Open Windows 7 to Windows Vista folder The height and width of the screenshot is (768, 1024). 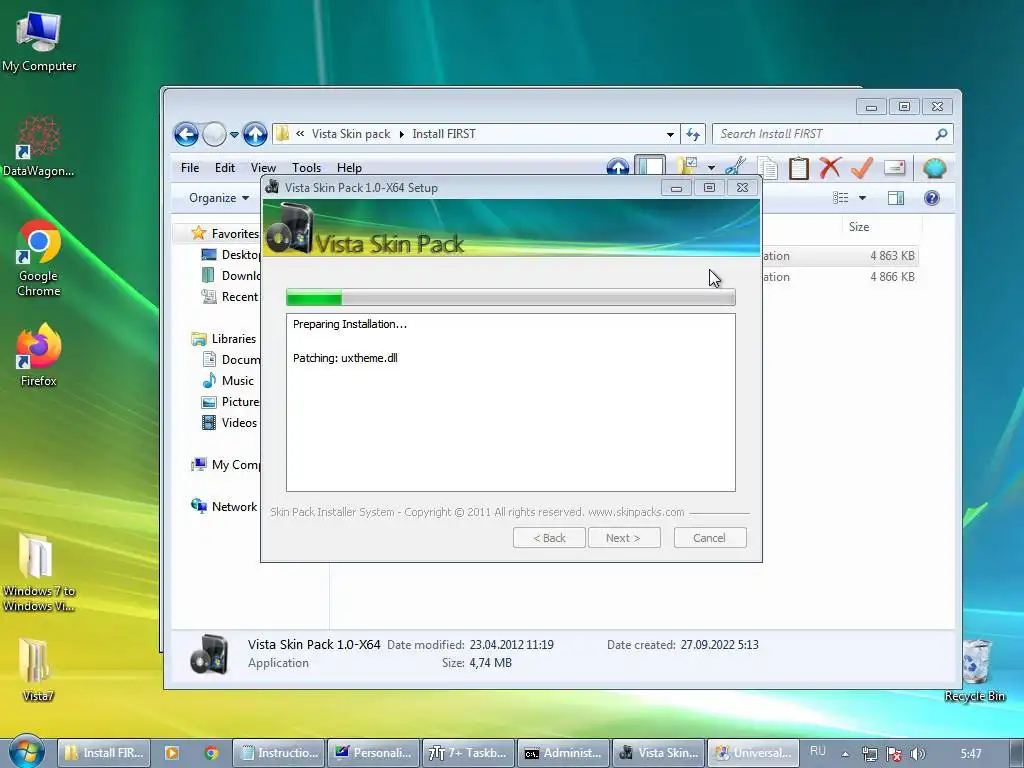click(x=39, y=573)
